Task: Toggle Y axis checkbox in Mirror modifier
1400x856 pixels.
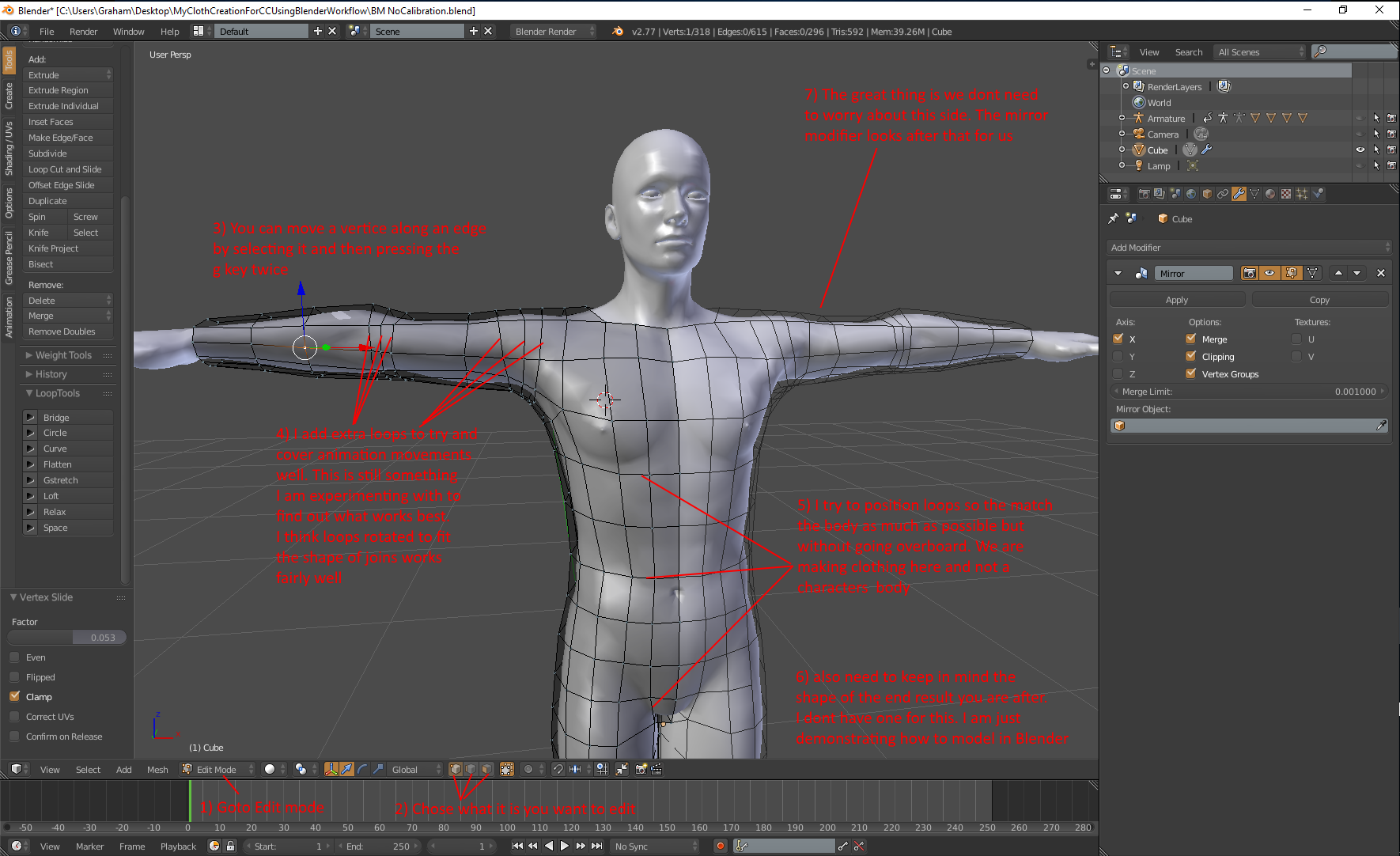Action: pyautogui.click(x=1118, y=356)
